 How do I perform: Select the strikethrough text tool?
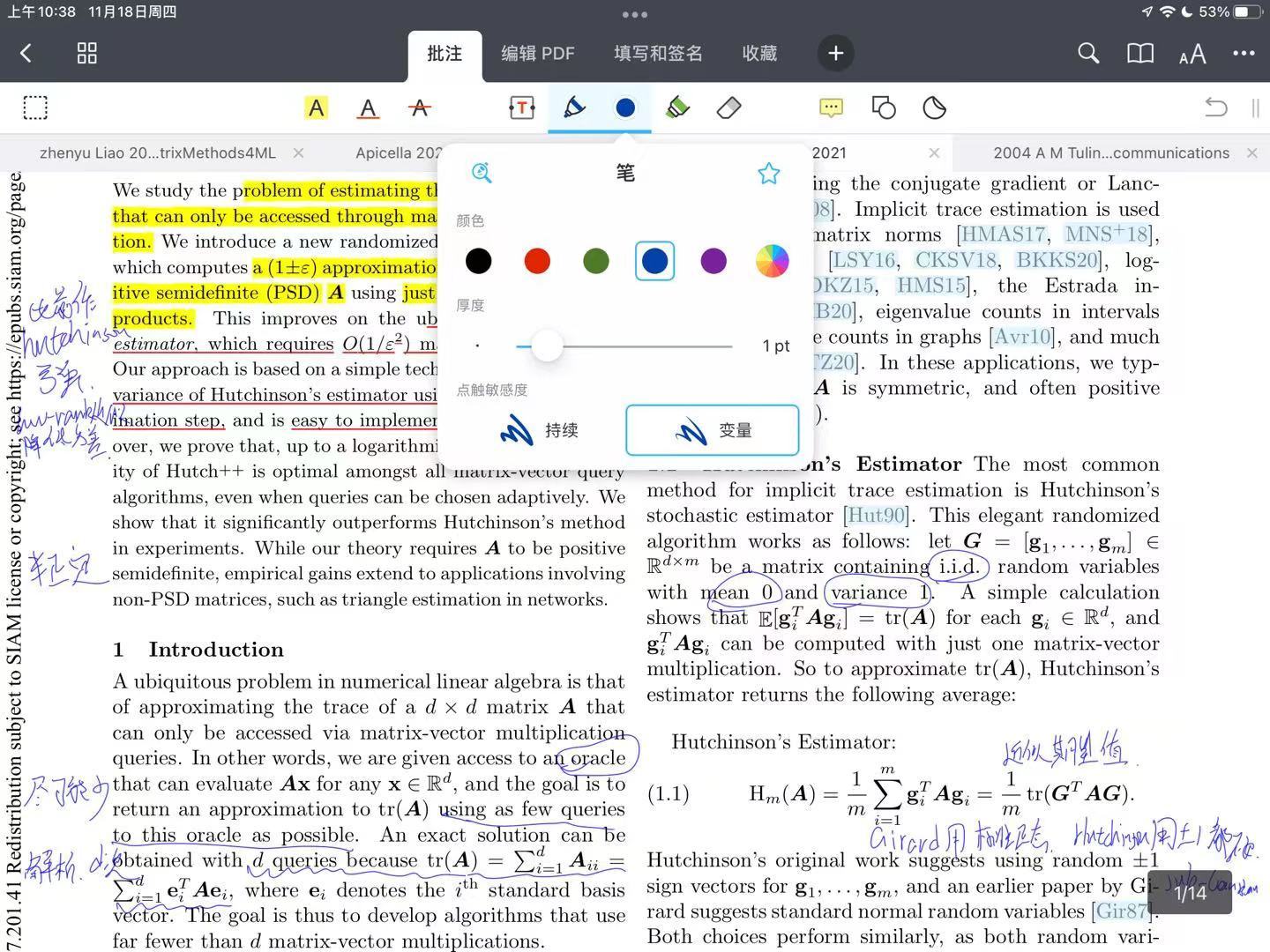tap(420, 108)
